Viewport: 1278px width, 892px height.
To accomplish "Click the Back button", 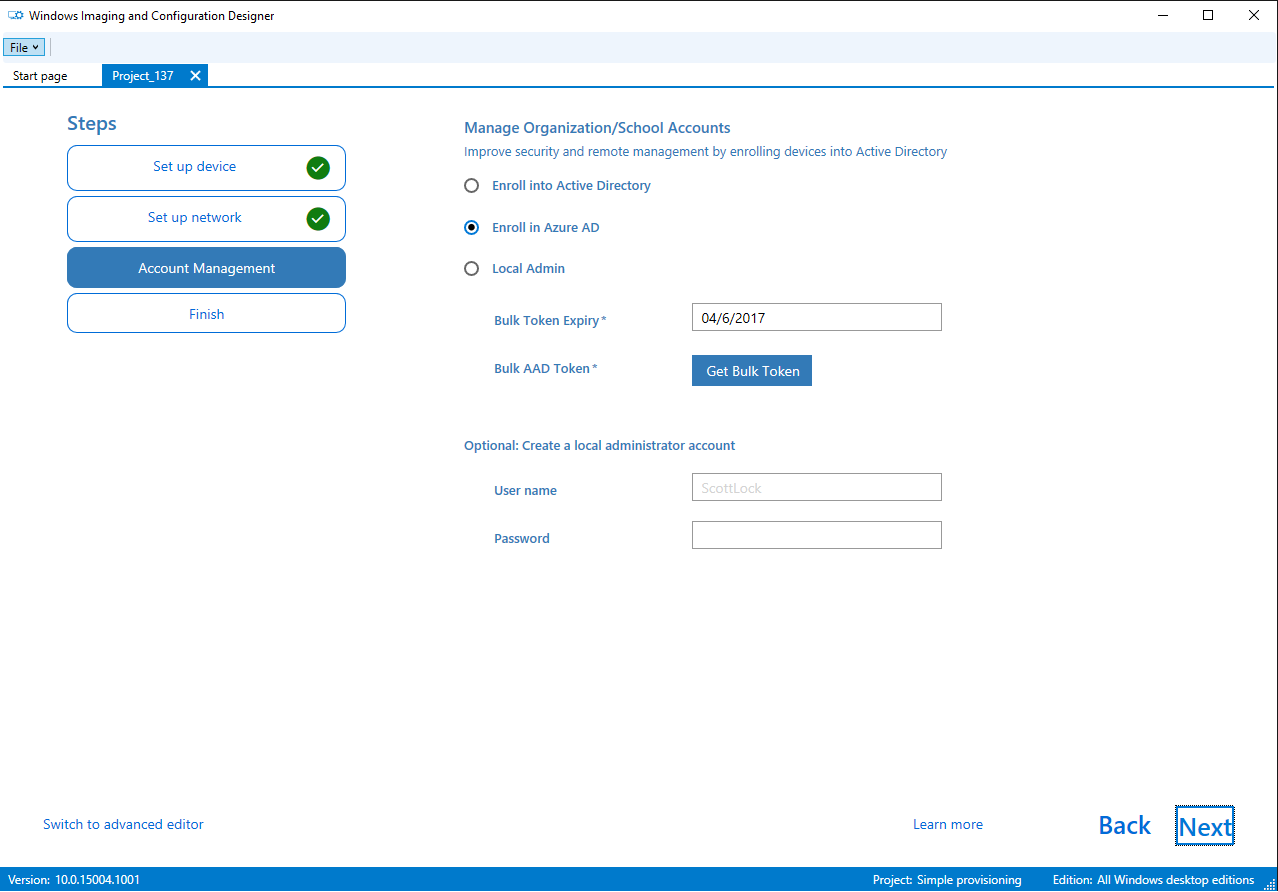I will click(1124, 825).
